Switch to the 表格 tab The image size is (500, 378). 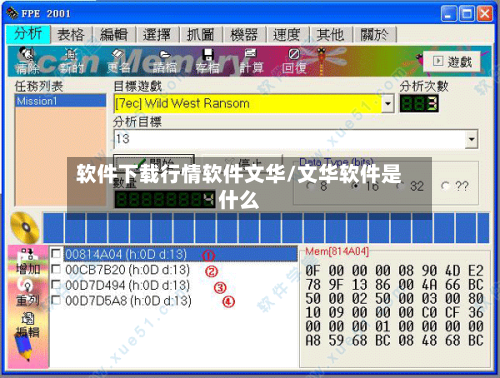(x=71, y=34)
